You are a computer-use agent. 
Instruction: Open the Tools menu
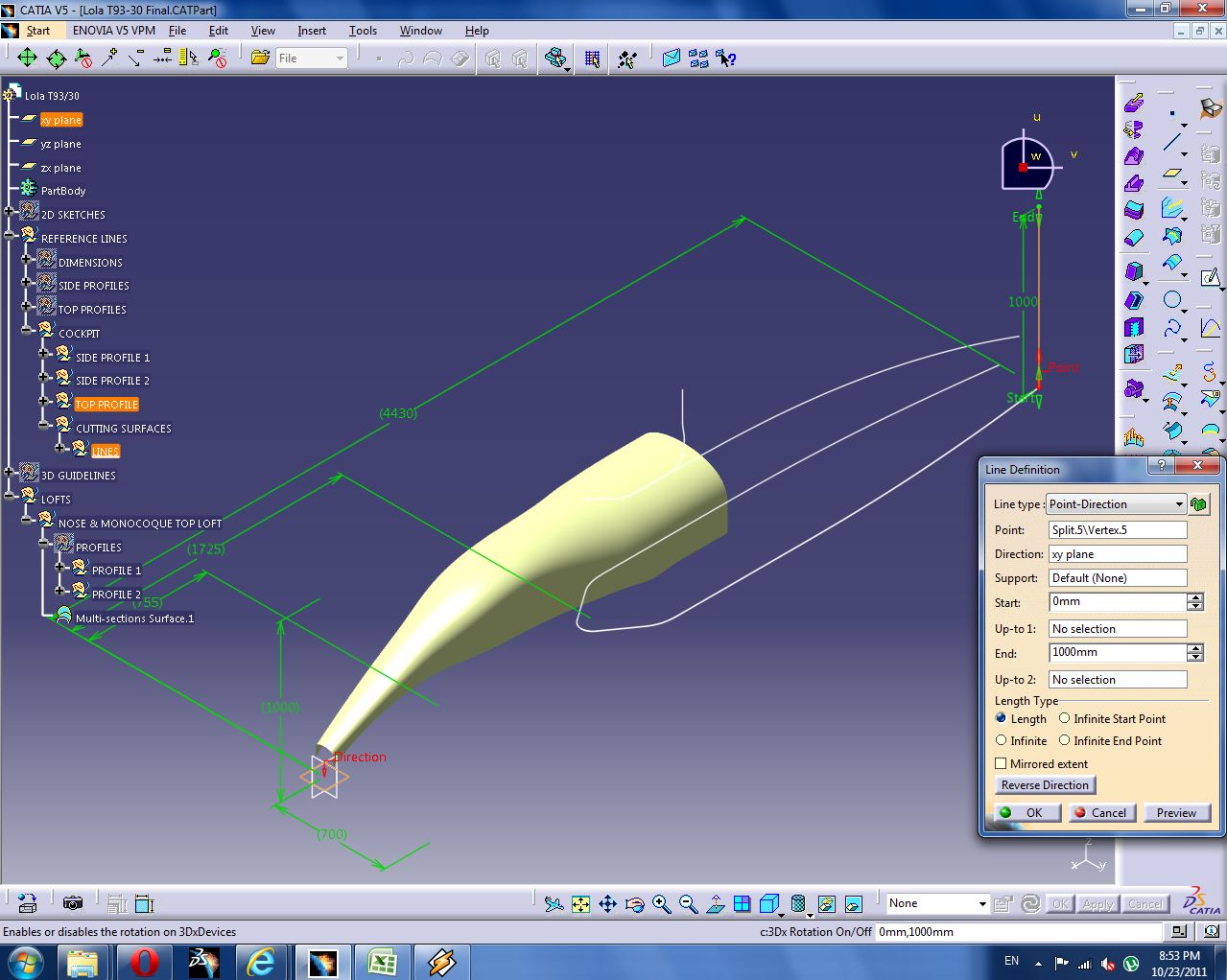363,30
